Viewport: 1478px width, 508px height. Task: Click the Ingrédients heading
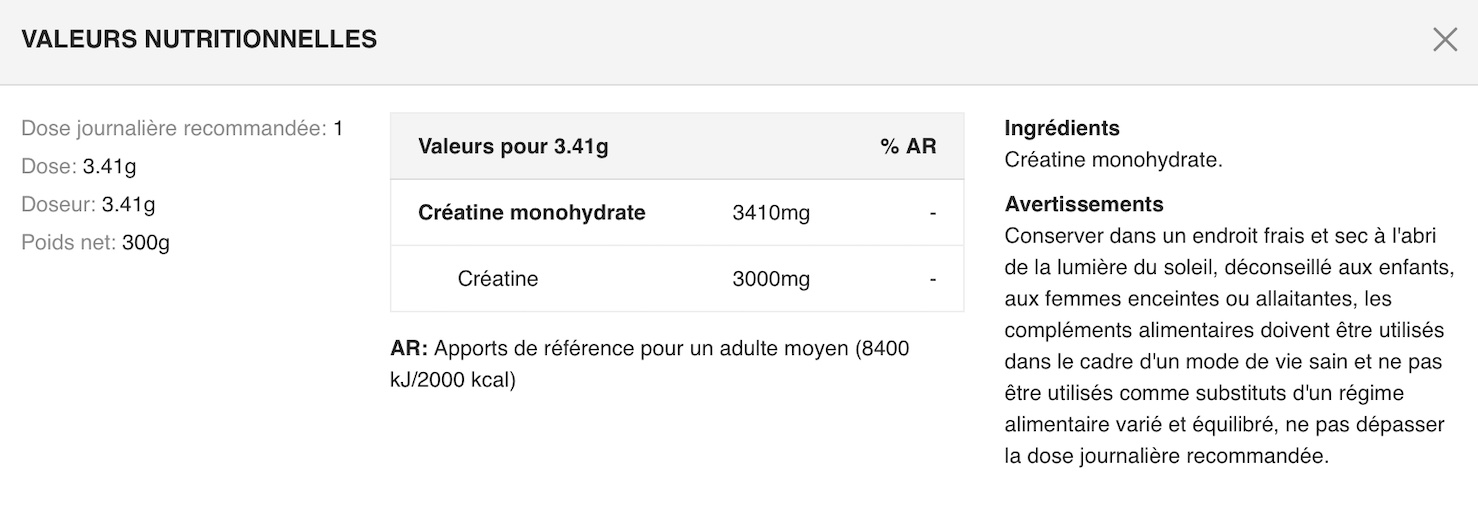pos(1062,128)
